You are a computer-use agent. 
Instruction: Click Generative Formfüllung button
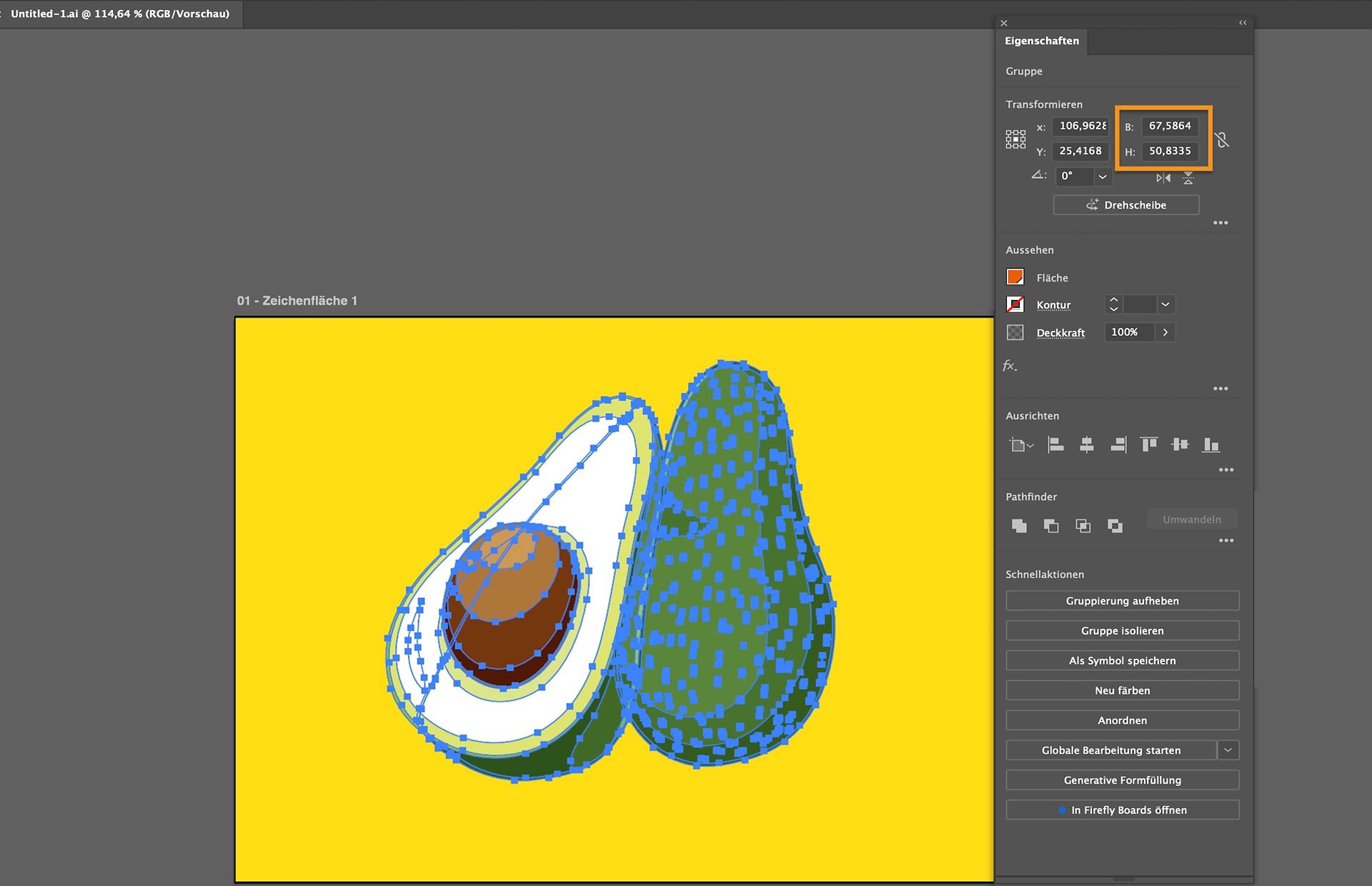tap(1123, 780)
